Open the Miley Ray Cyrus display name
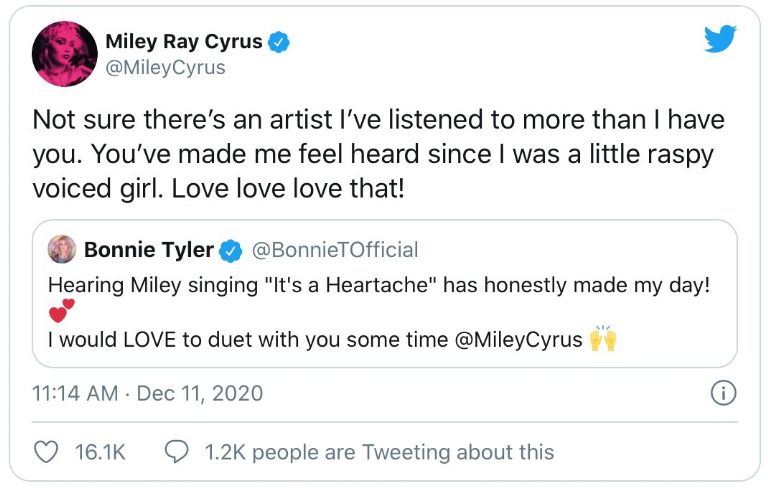 pyautogui.click(x=184, y=42)
